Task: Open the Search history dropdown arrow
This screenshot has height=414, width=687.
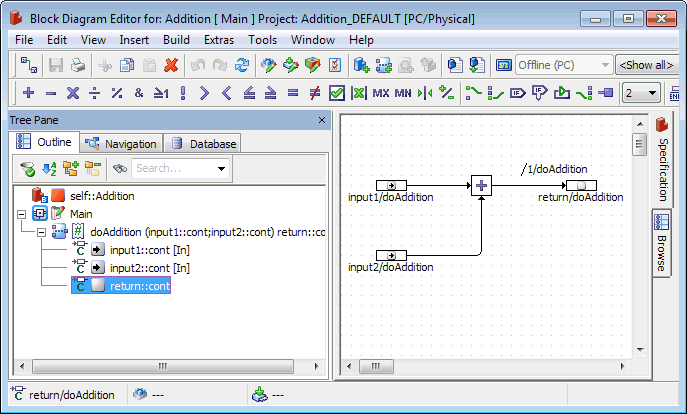Action: pos(222,169)
